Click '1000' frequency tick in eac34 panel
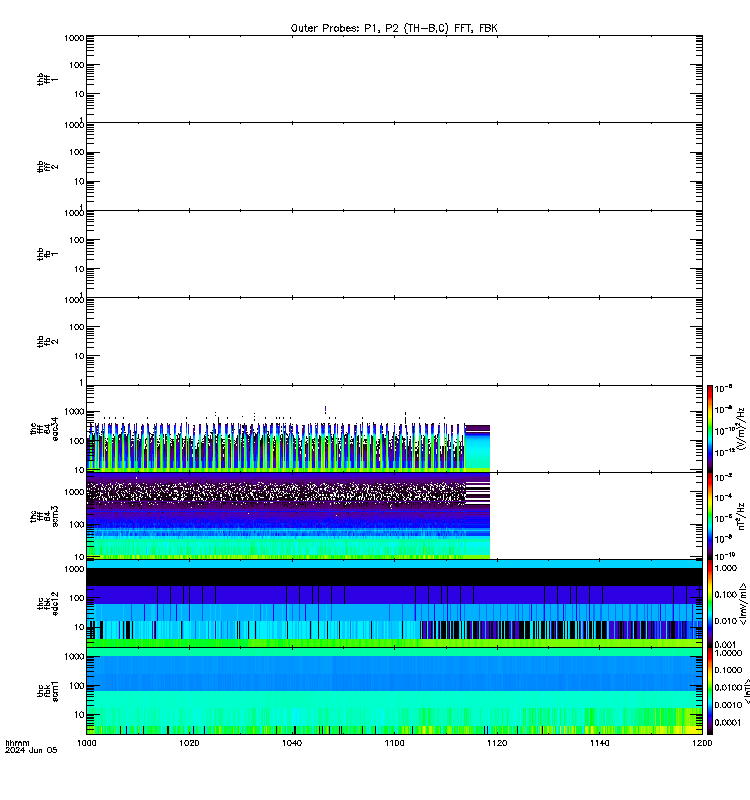Viewport: 750px width, 800px height. point(75,411)
